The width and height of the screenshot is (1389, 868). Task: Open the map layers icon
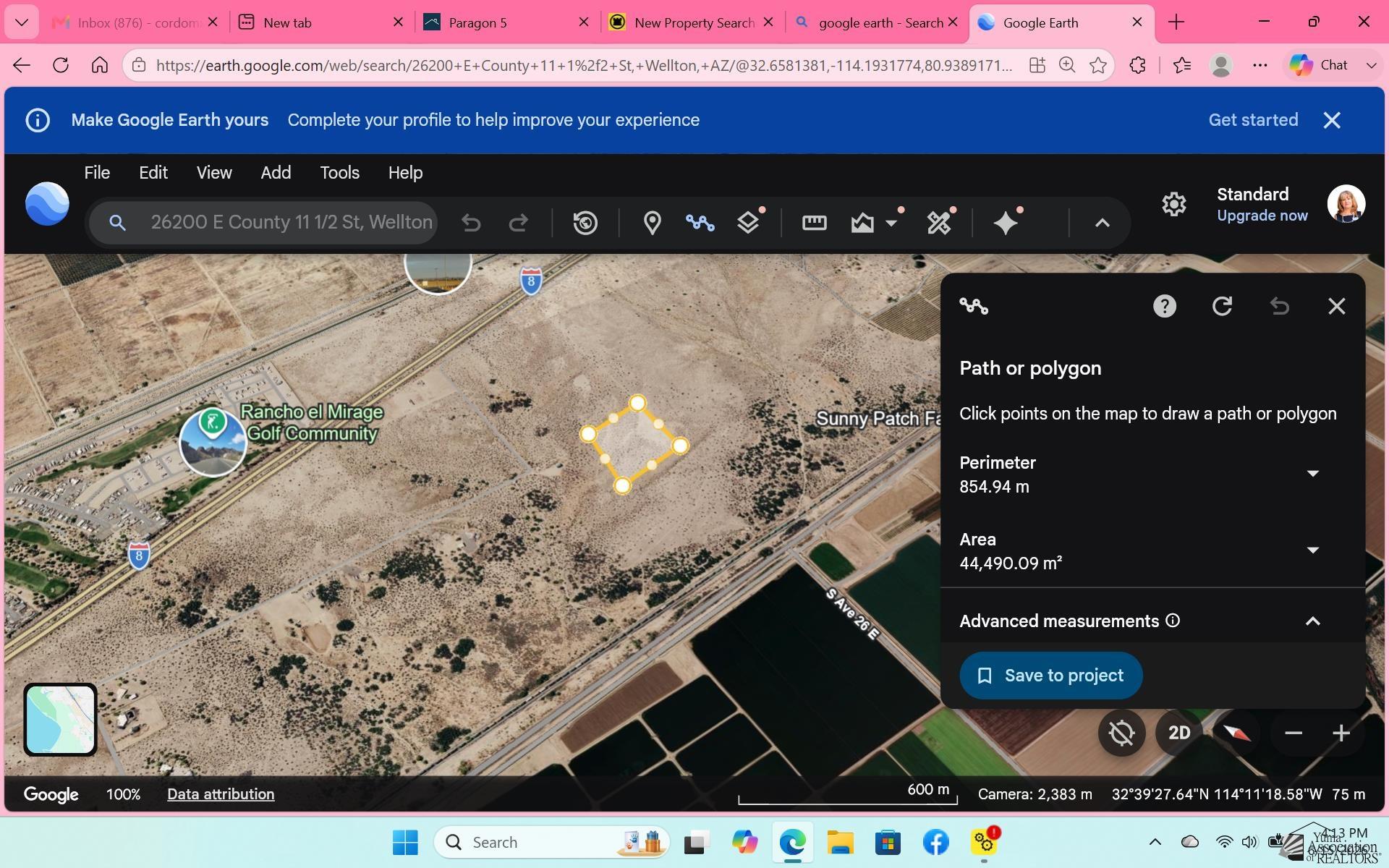tap(748, 223)
